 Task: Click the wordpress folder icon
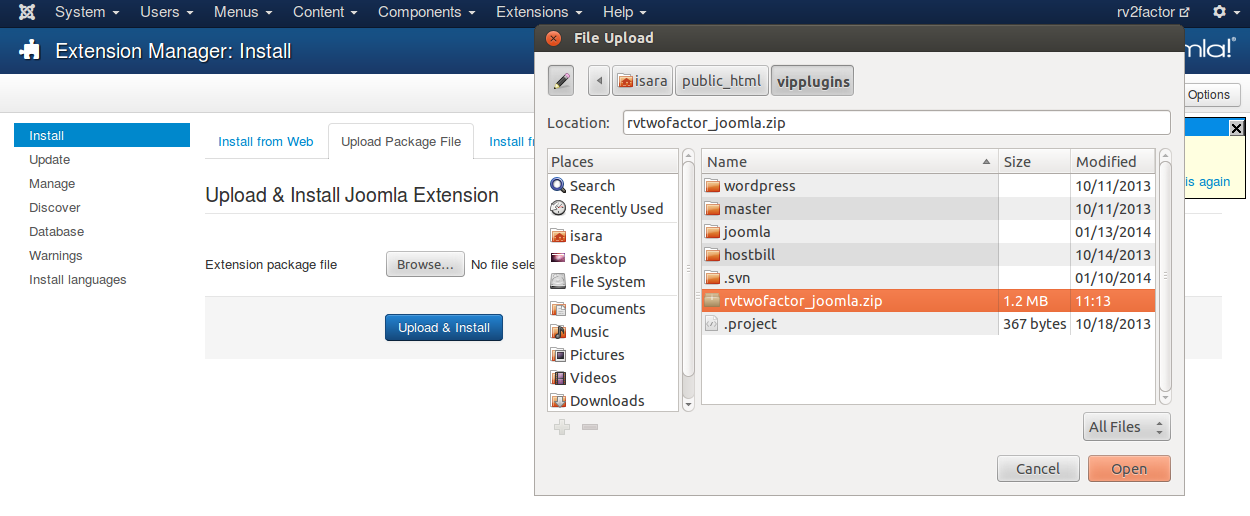tap(712, 186)
